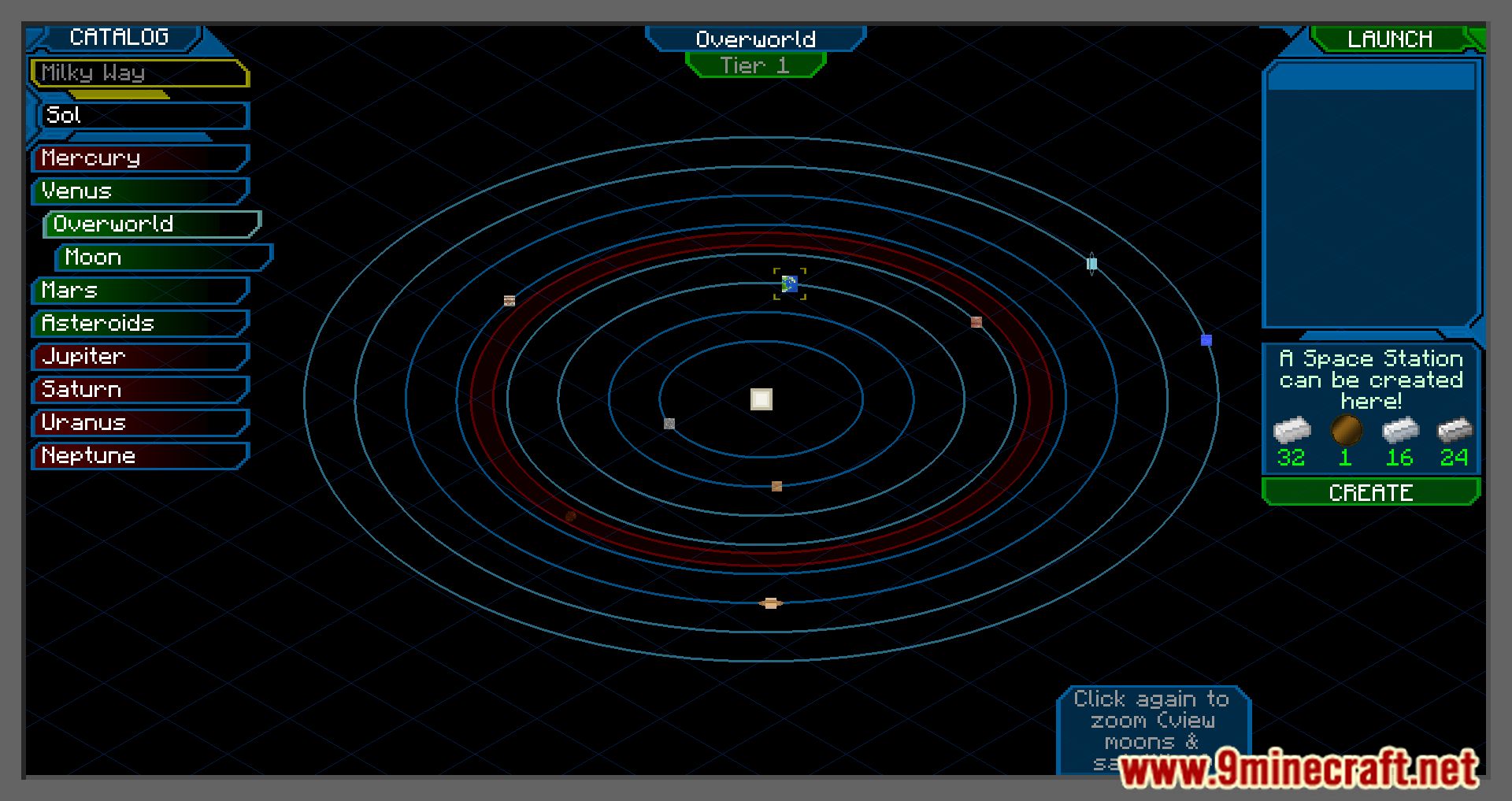Click the empty blue planet preview panel
The image size is (1512, 801).
point(1371,195)
